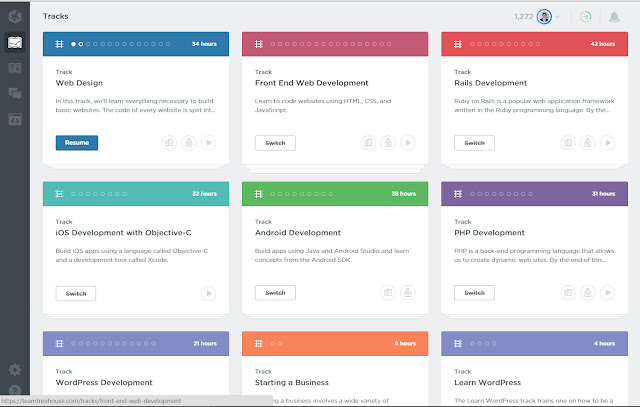Image resolution: width=640 pixels, height=407 pixels.
Task: Open the Workspaces code icon in sidebar
Action: 15,120
